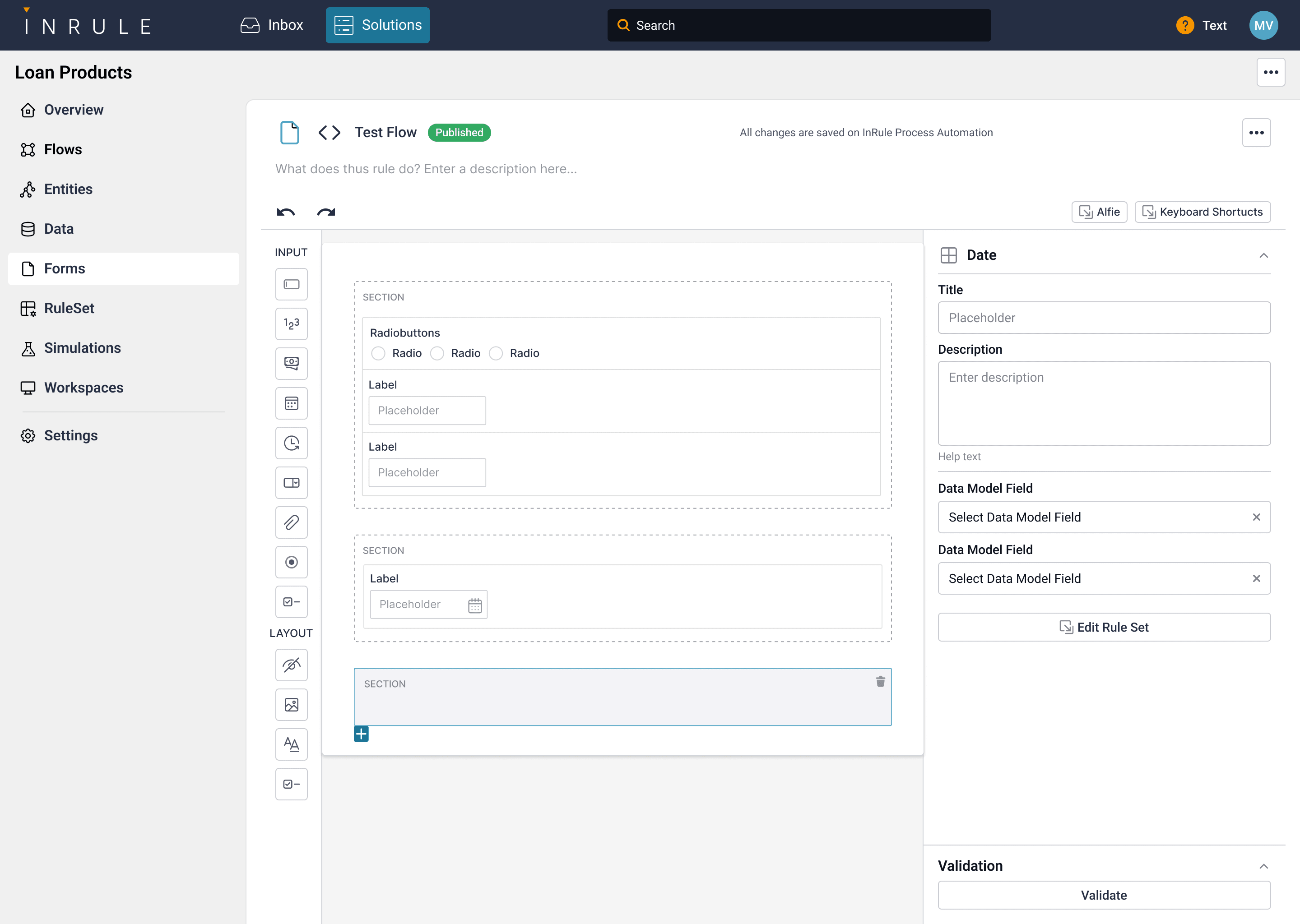Open Data in sidebar
This screenshot has width=1300, height=924.
(x=124, y=229)
